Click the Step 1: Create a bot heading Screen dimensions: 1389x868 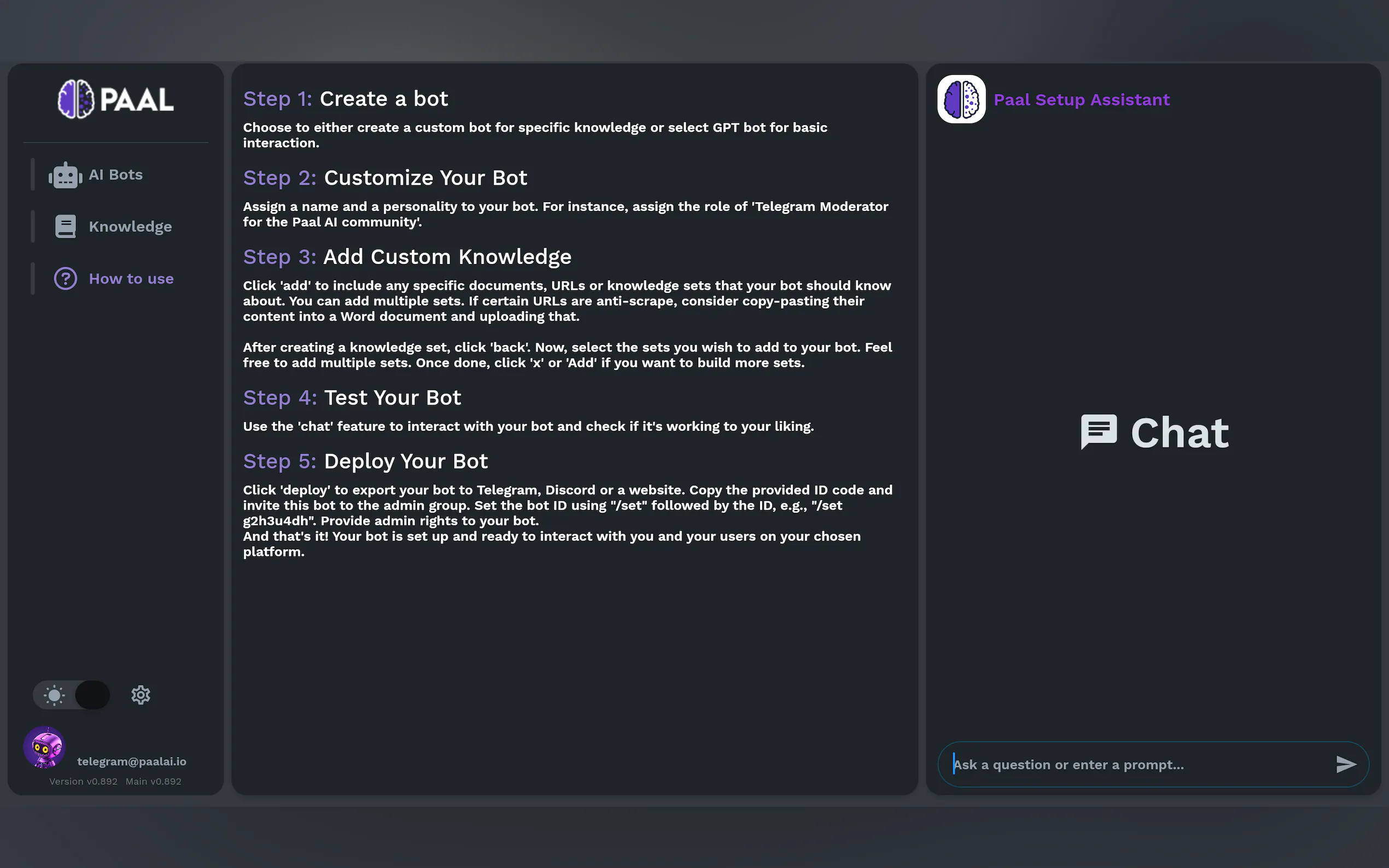[x=345, y=99]
